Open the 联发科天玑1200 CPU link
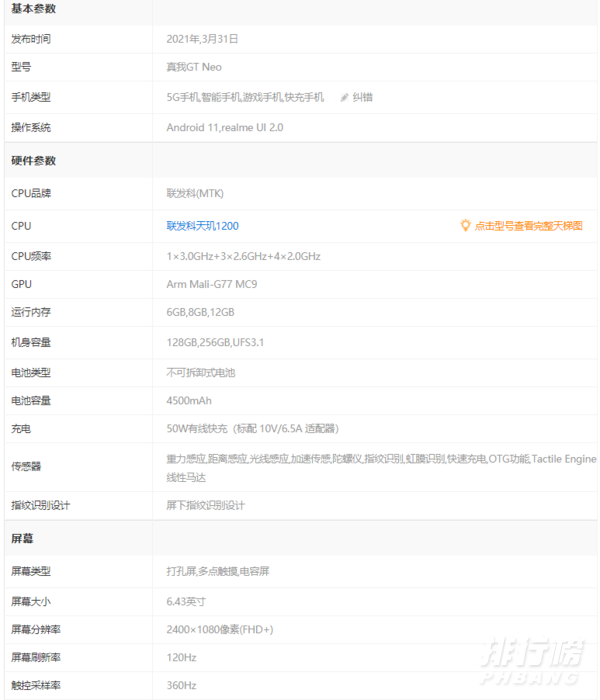The image size is (600, 700). pyautogui.click(x=203, y=226)
